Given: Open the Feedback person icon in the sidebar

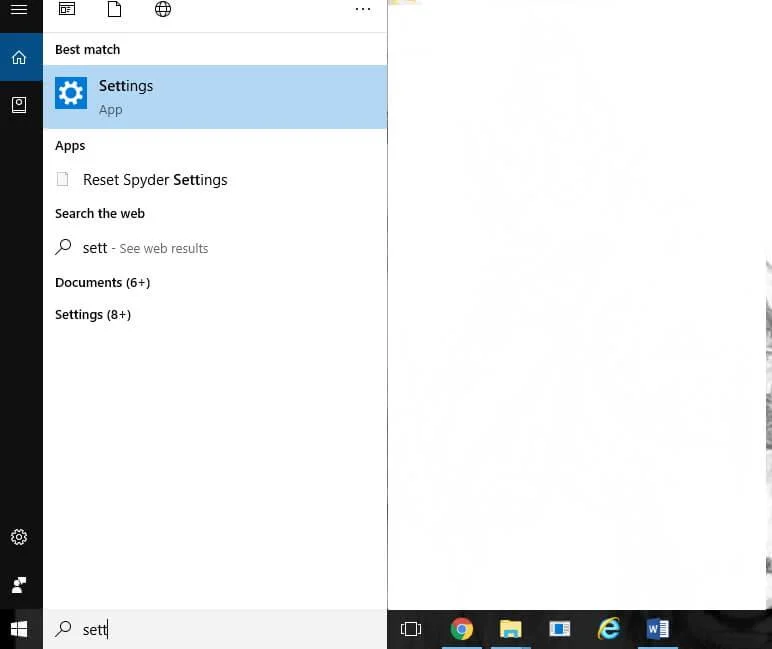Looking at the screenshot, I should 19,585.
